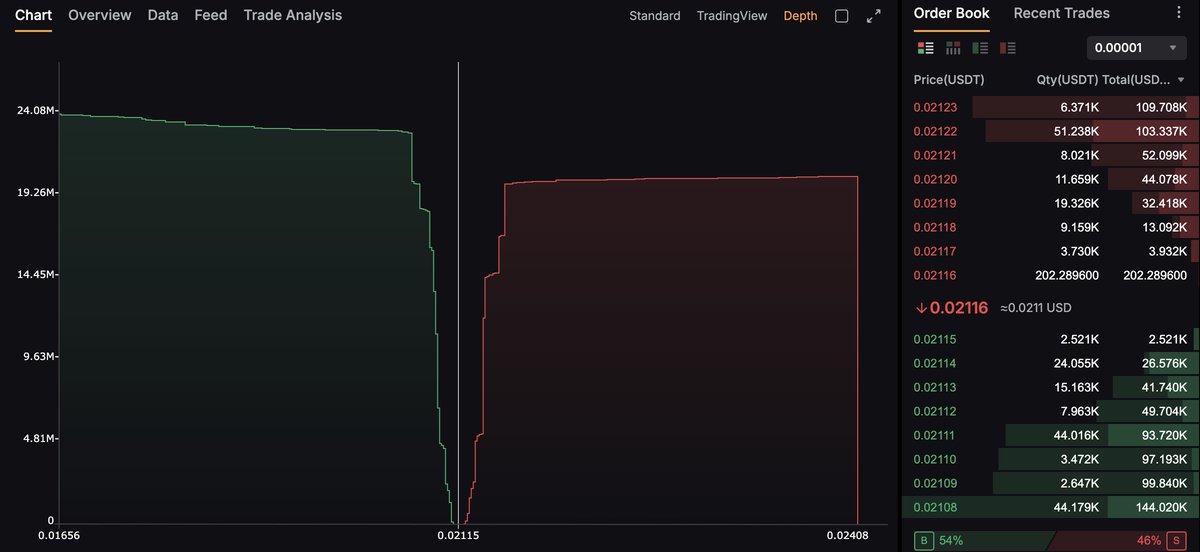Choose Depth chart mode
The height and width of the screenshot is (552, 1200).
[x=800, y=16]
